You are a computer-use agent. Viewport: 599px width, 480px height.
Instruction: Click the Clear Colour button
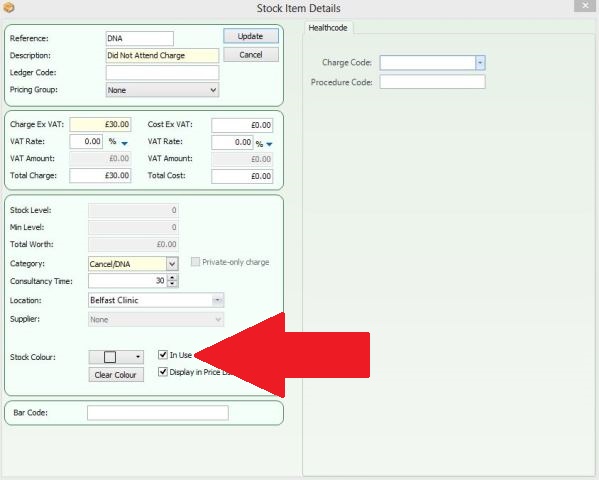tap(116, 375)
